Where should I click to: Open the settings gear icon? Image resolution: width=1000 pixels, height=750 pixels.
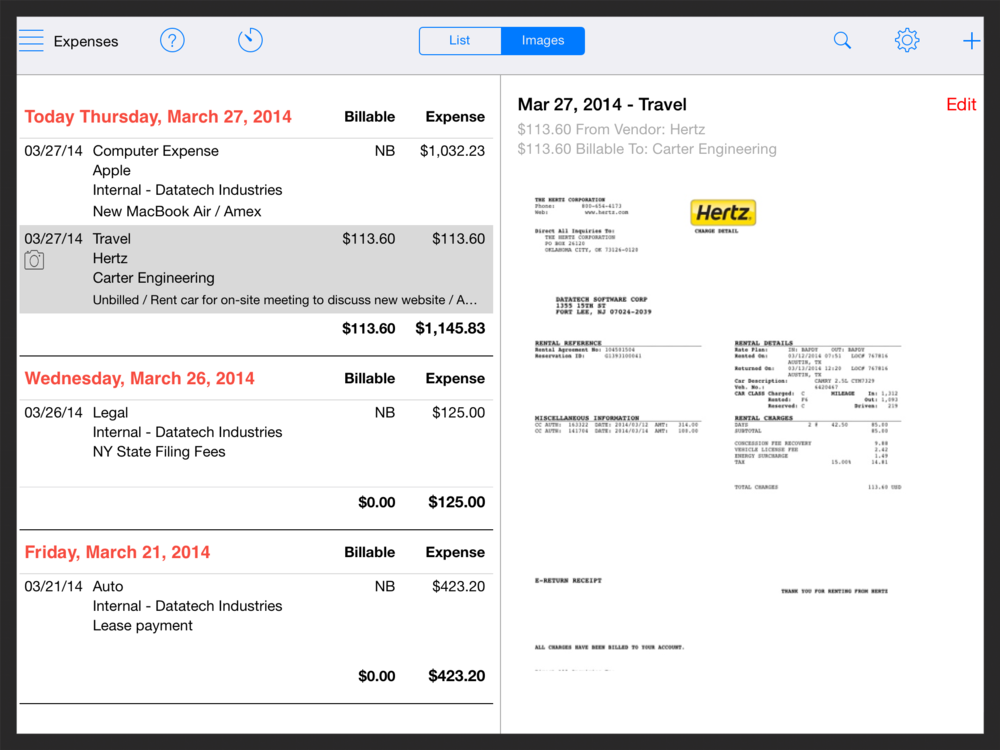coord(907,40)
